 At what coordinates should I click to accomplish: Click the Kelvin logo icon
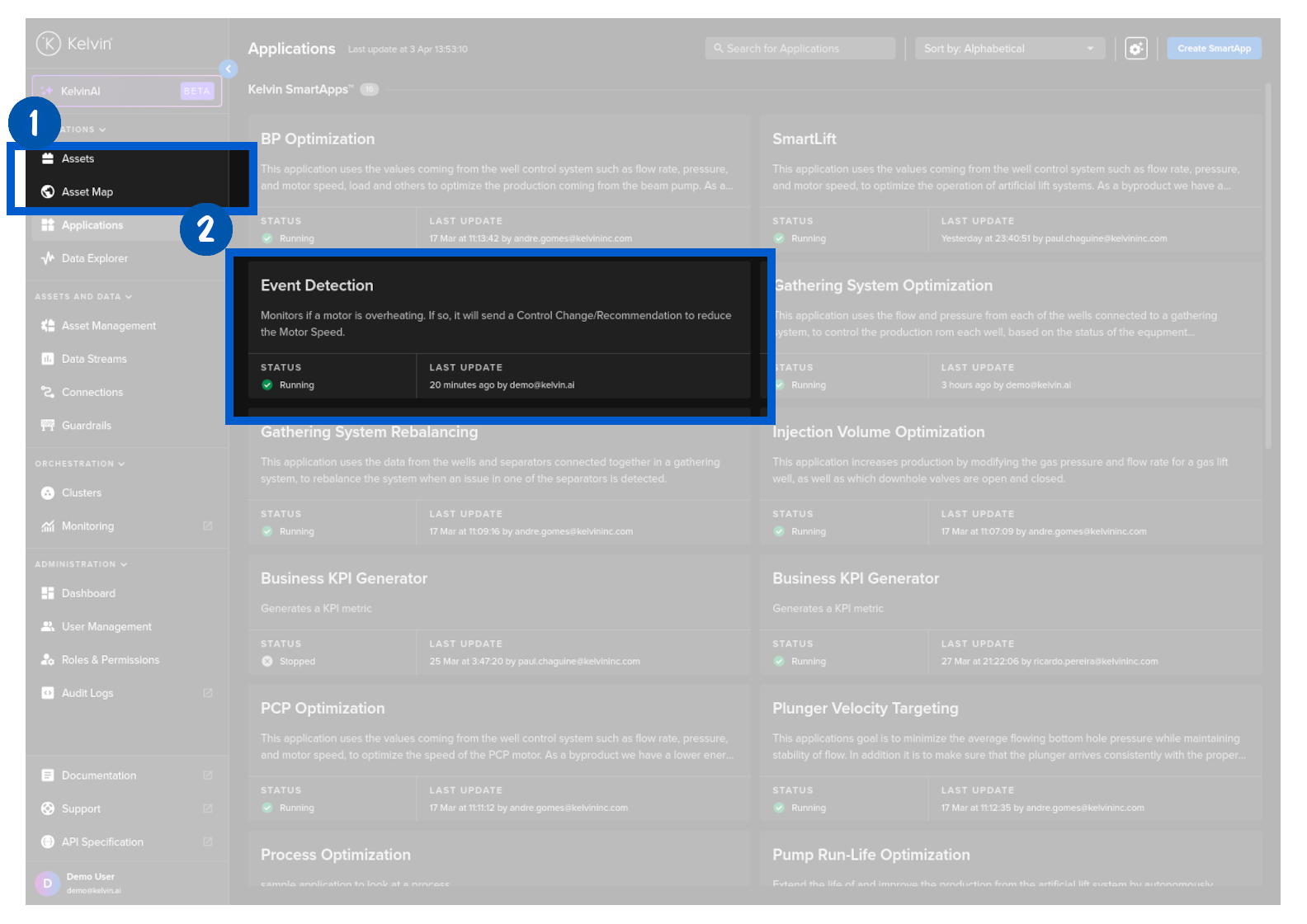(x=49, y=44)
